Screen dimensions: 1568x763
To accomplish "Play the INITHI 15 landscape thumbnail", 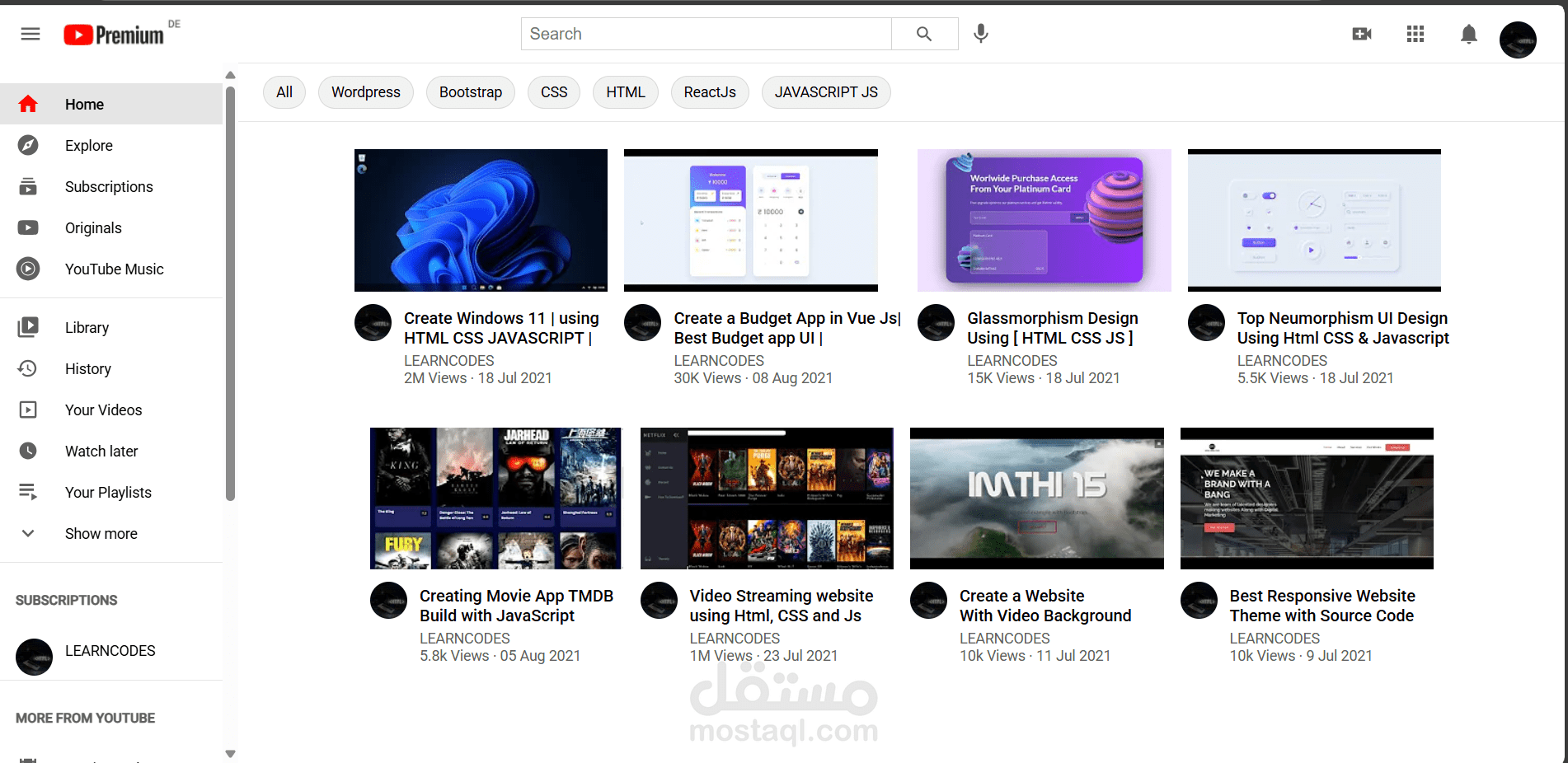I will [x=1037, y=499].
